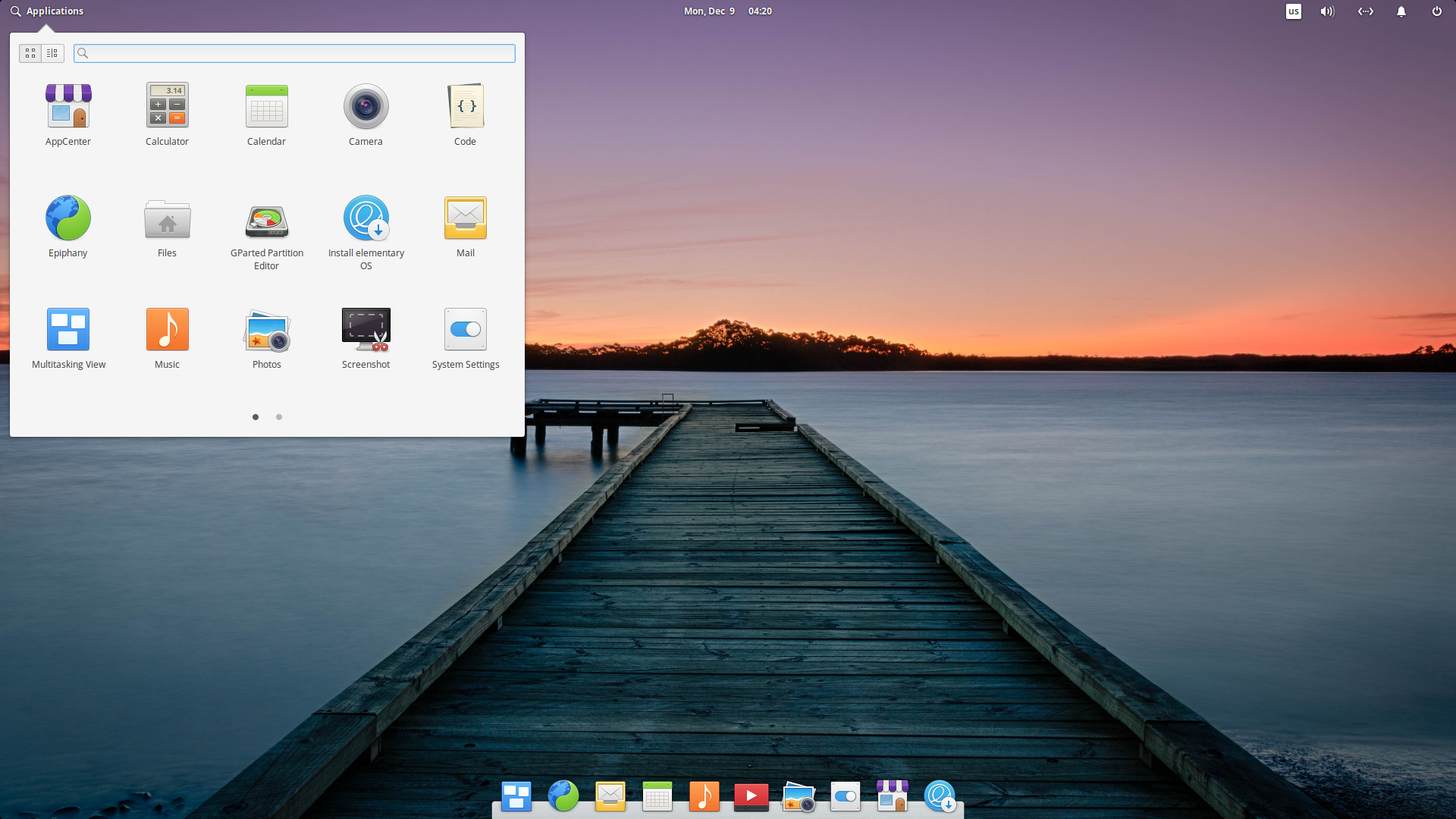
Task: Open dock AppCenter icon
Action: pyautogui.click(x=892, y=796)
